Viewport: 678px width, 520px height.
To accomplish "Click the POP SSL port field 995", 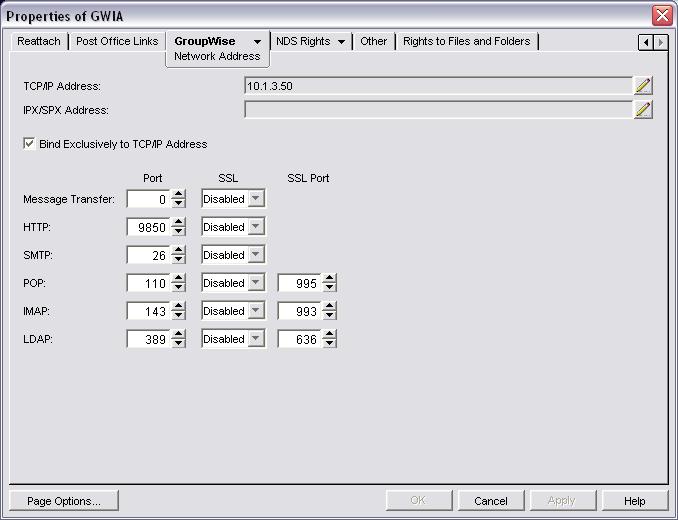I will click(299, 283).
